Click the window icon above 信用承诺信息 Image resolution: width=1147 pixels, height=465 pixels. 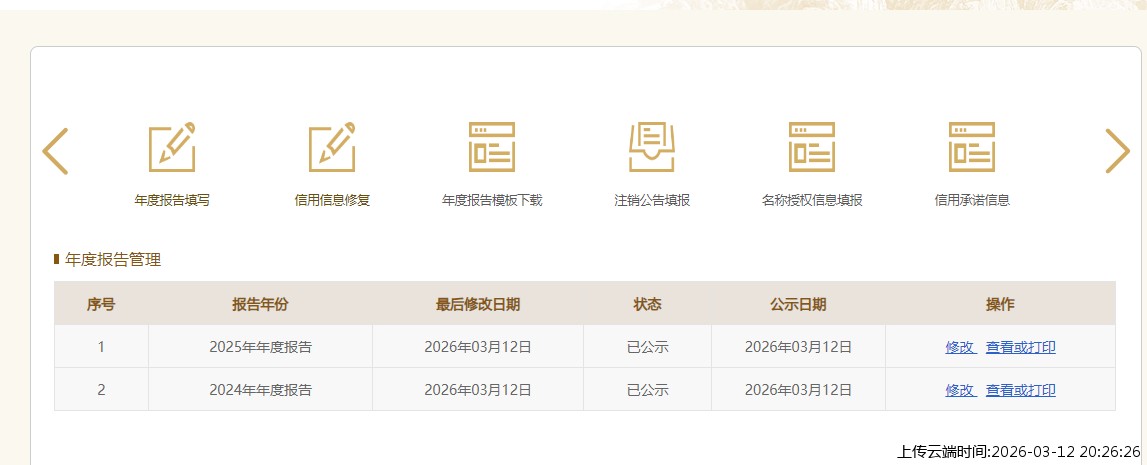click(972, 147)
